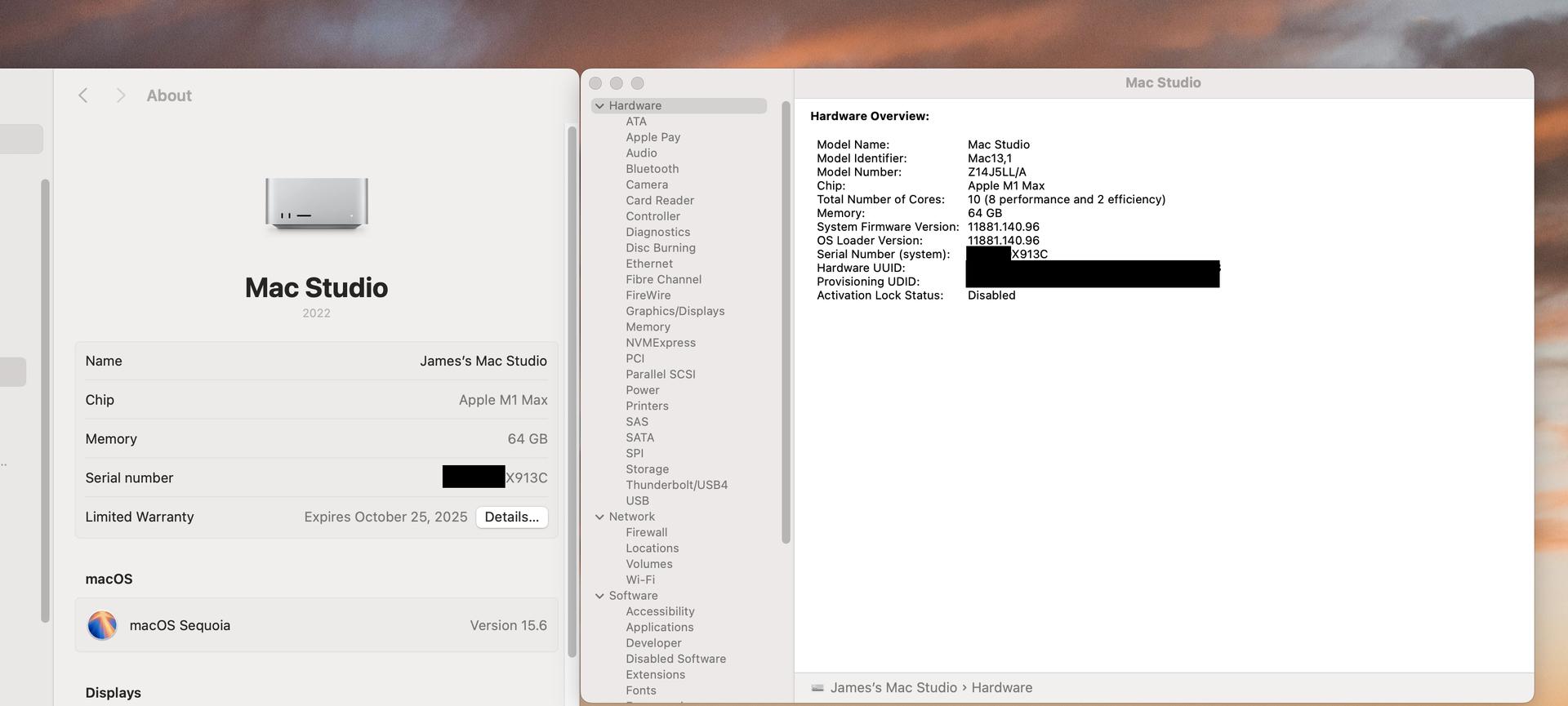
Task: Select FireWire in the sidebar
Action: coord(648,295)
